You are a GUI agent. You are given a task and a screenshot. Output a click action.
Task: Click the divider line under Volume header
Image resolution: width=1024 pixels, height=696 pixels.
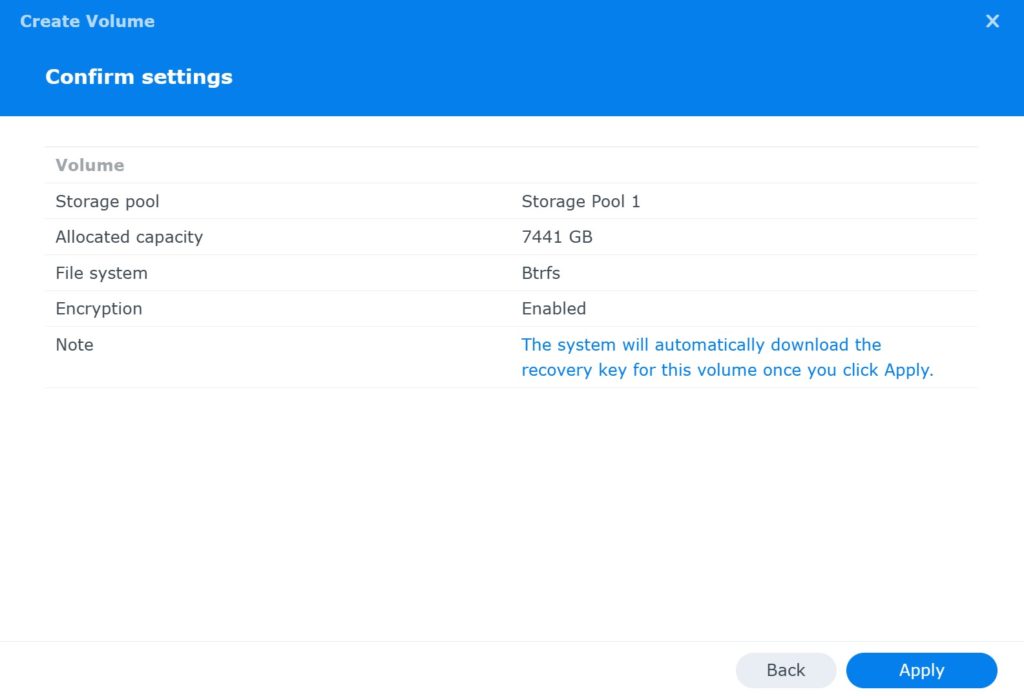coord(512,183)
